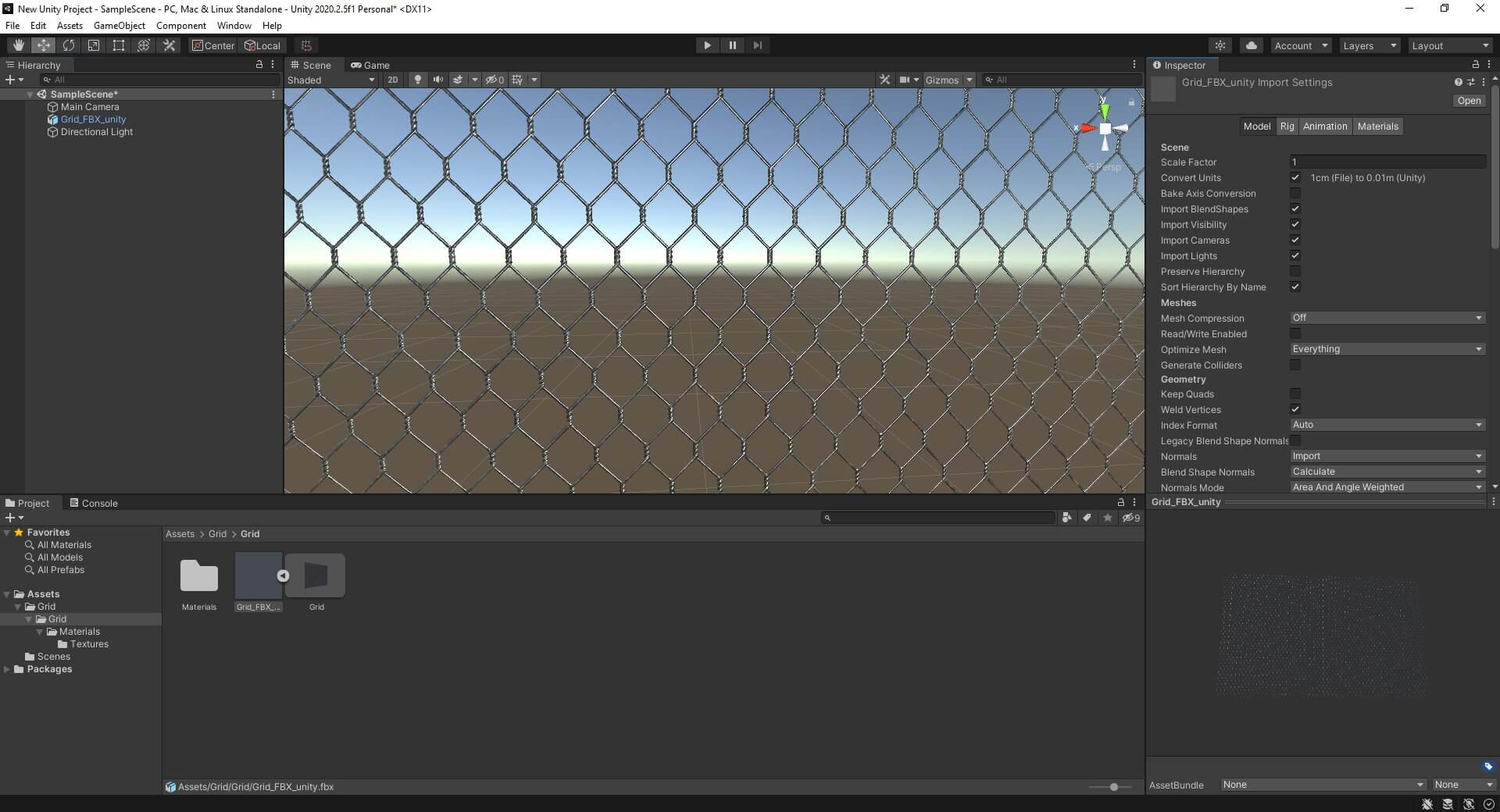Select the Rect transform tool
This screenshot has height=812, width=1500.
click(119, 45)
